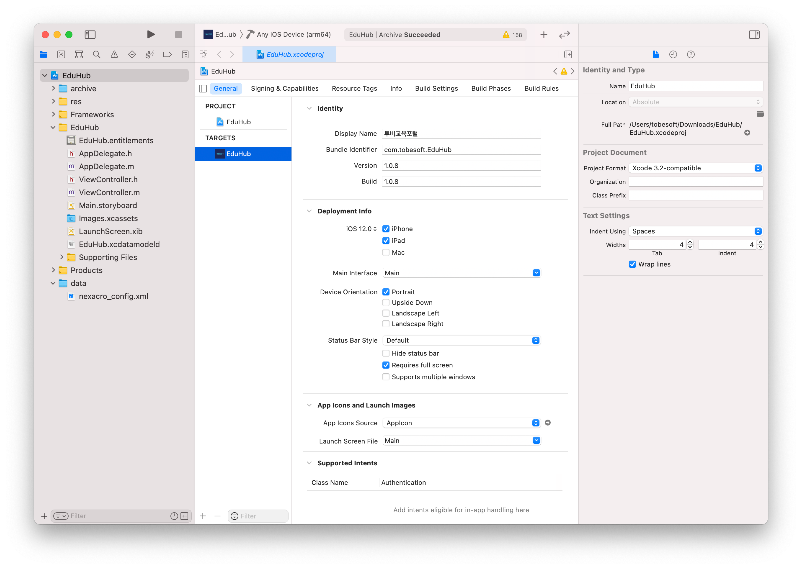This screenshot has width=802, height=569.
Task: Click the Bundle Identifier field
Action: pos(461,149)
